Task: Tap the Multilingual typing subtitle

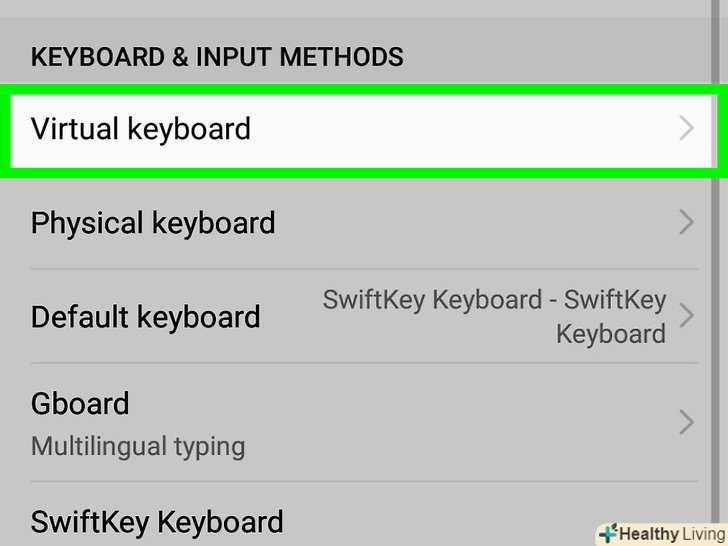Action: pyautogui.click(x=138, y=445)
